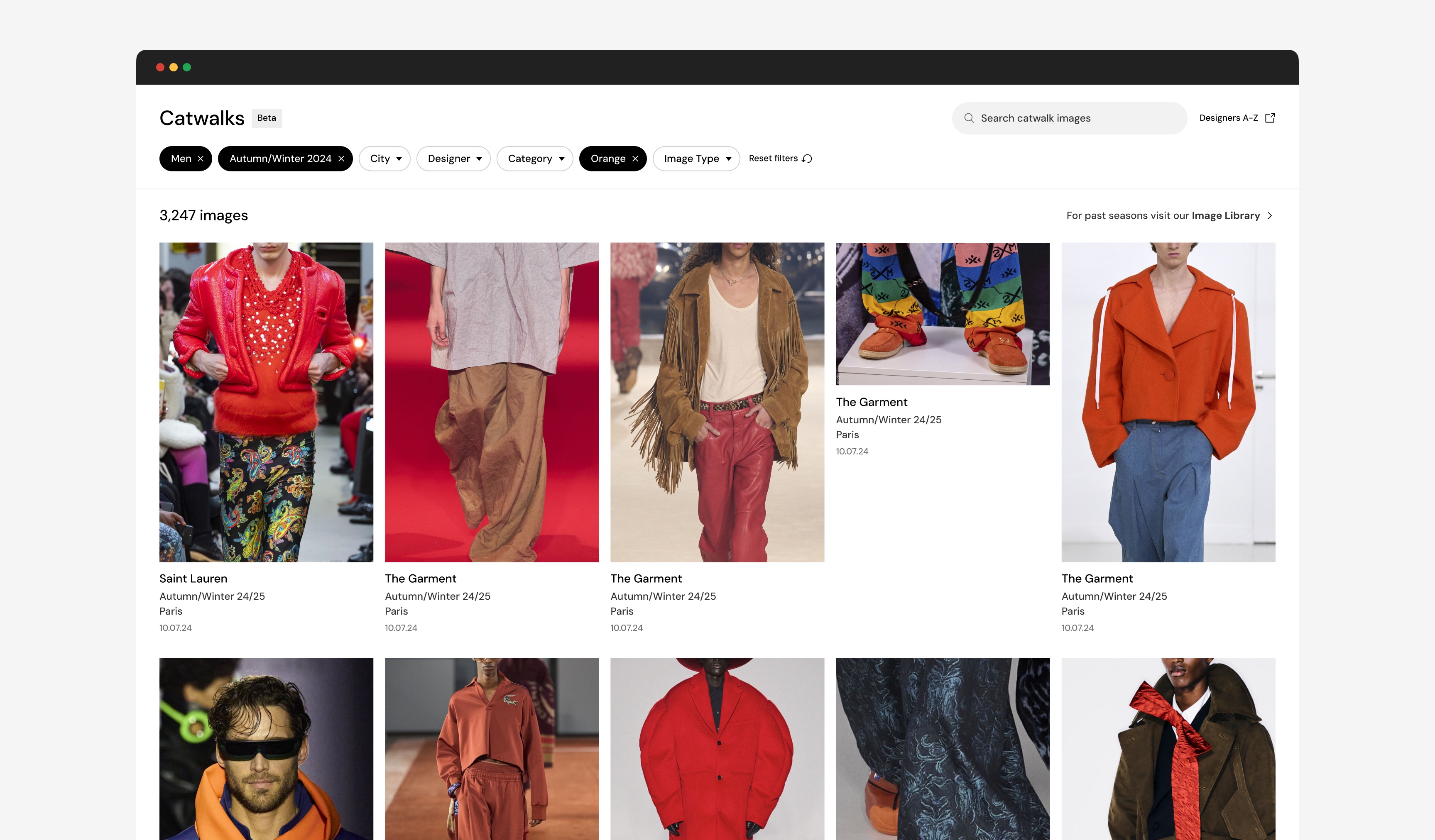Visit the Image Library link
1435x840 pixels.
1225,216
